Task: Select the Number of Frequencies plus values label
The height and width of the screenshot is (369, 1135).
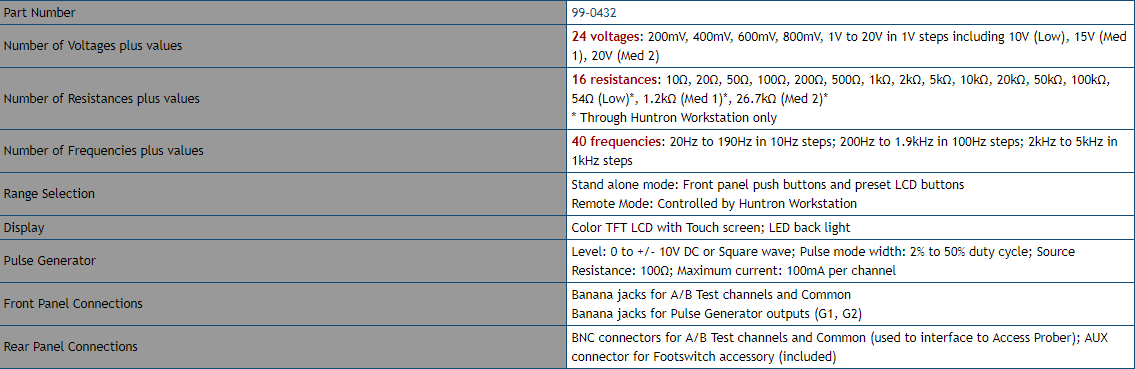Action: tap(104, 150)
